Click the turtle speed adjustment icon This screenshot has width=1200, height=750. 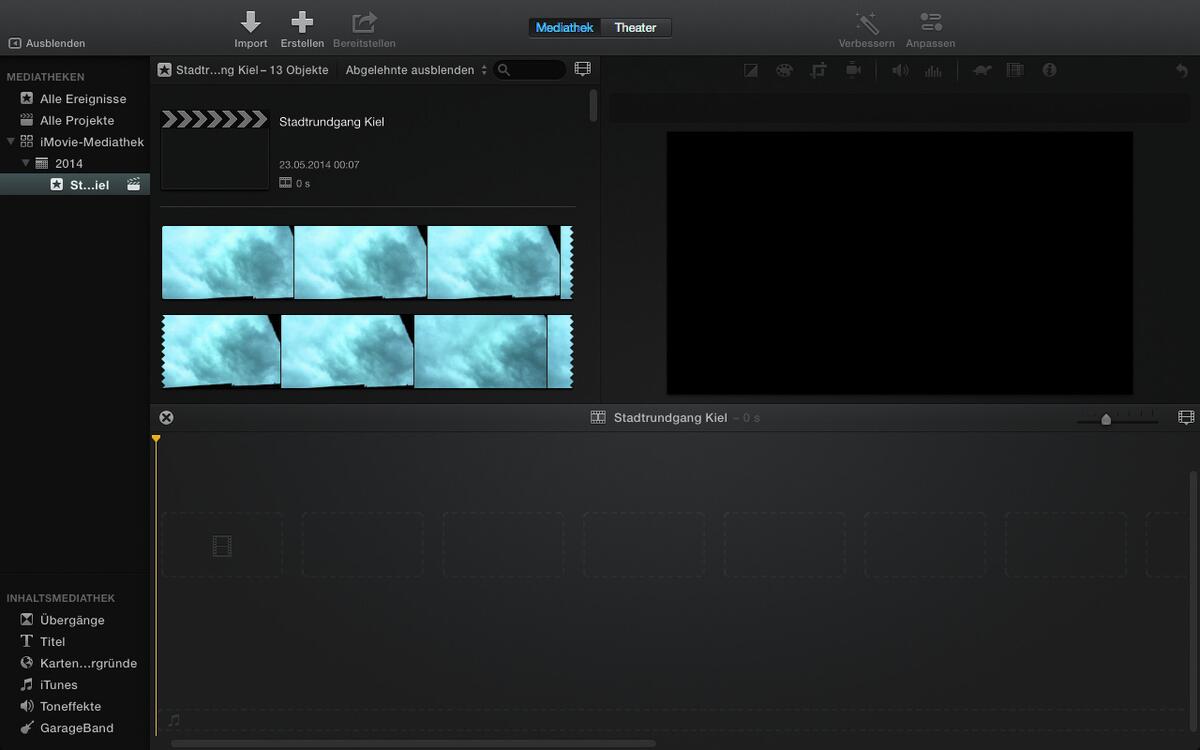point(981,70)
